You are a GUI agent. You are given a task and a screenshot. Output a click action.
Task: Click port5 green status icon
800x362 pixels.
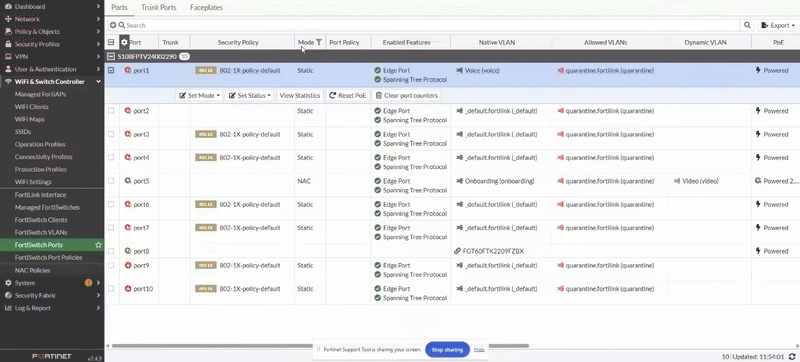pyautogui.click(x=128, y=181)
